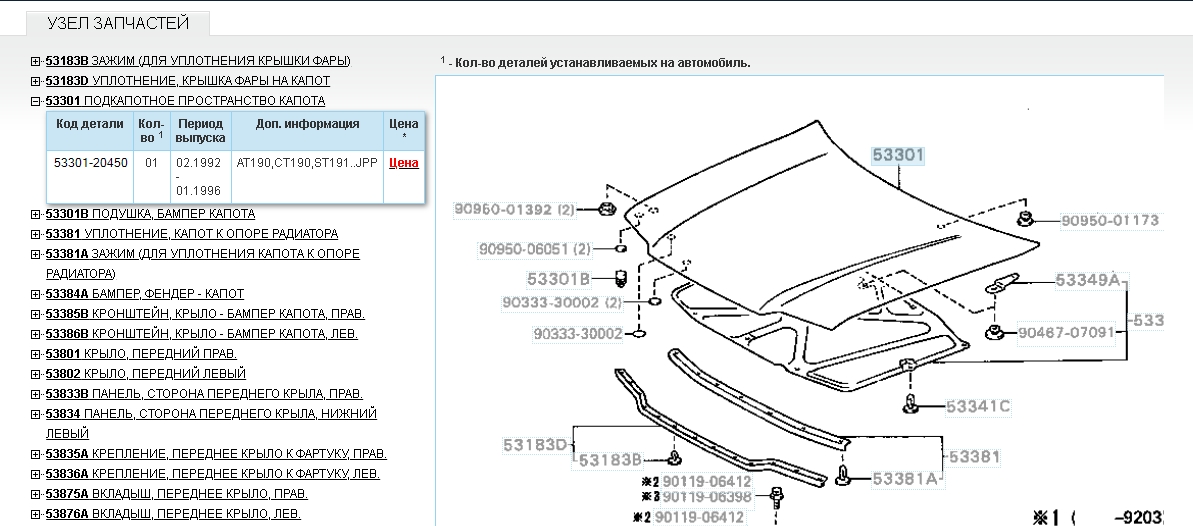The image size is (1193, 526).
Task: Open 53301B ПОДУШКА, БАМПЕР КАПОТА link
Action: pyautogui.click(x=150, y=214)
